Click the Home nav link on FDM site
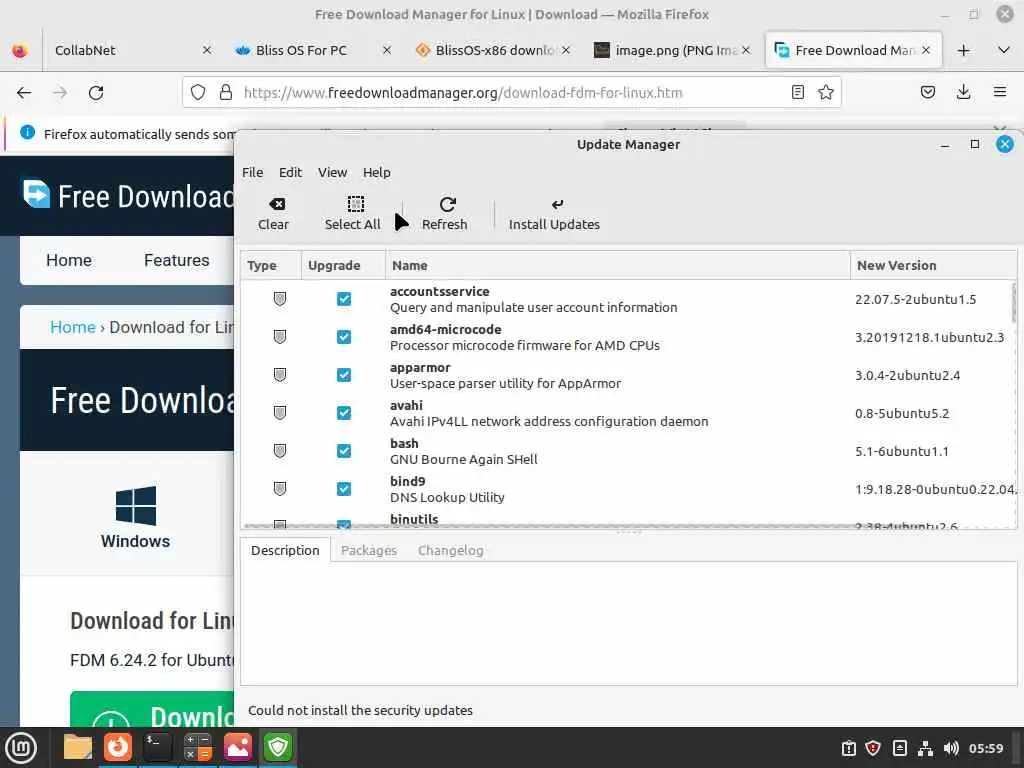 click(69, 260)
